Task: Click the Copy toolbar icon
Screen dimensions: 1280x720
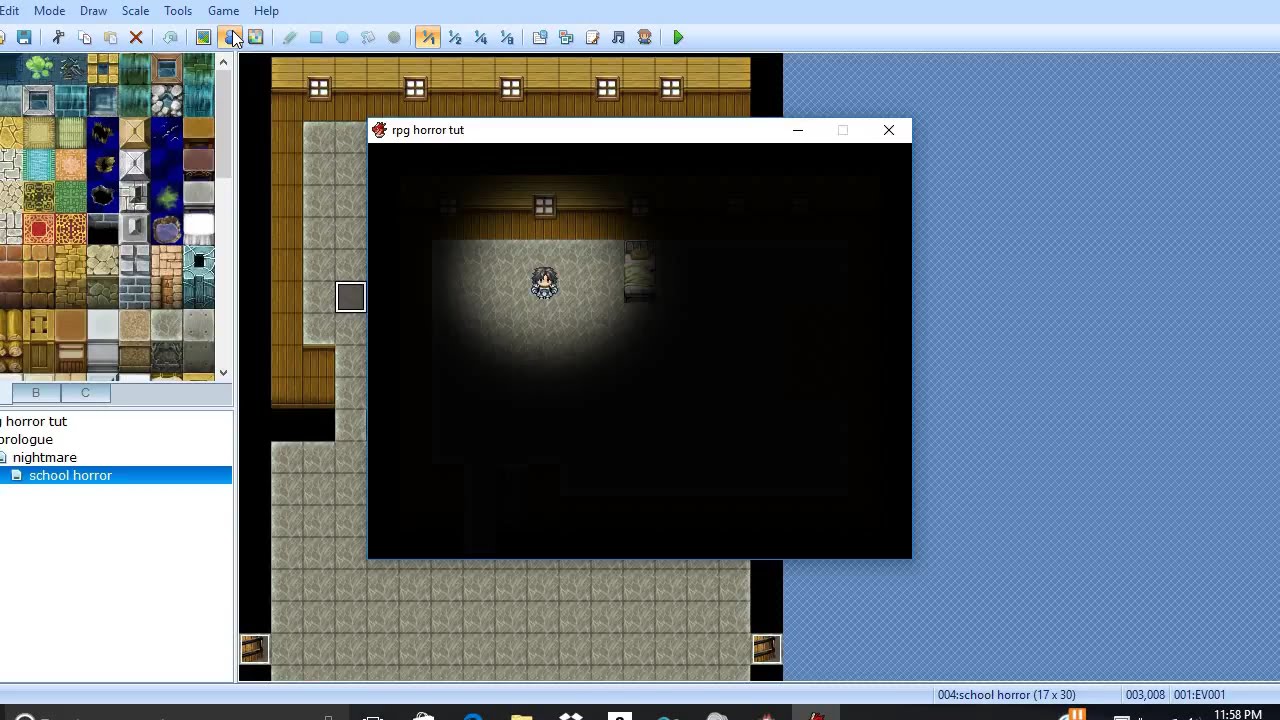Action: 84,38
